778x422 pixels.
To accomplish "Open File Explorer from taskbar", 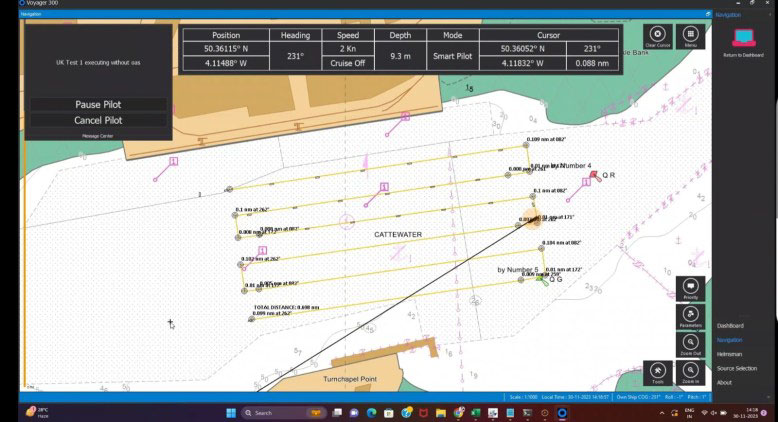I will coord(441,413).
